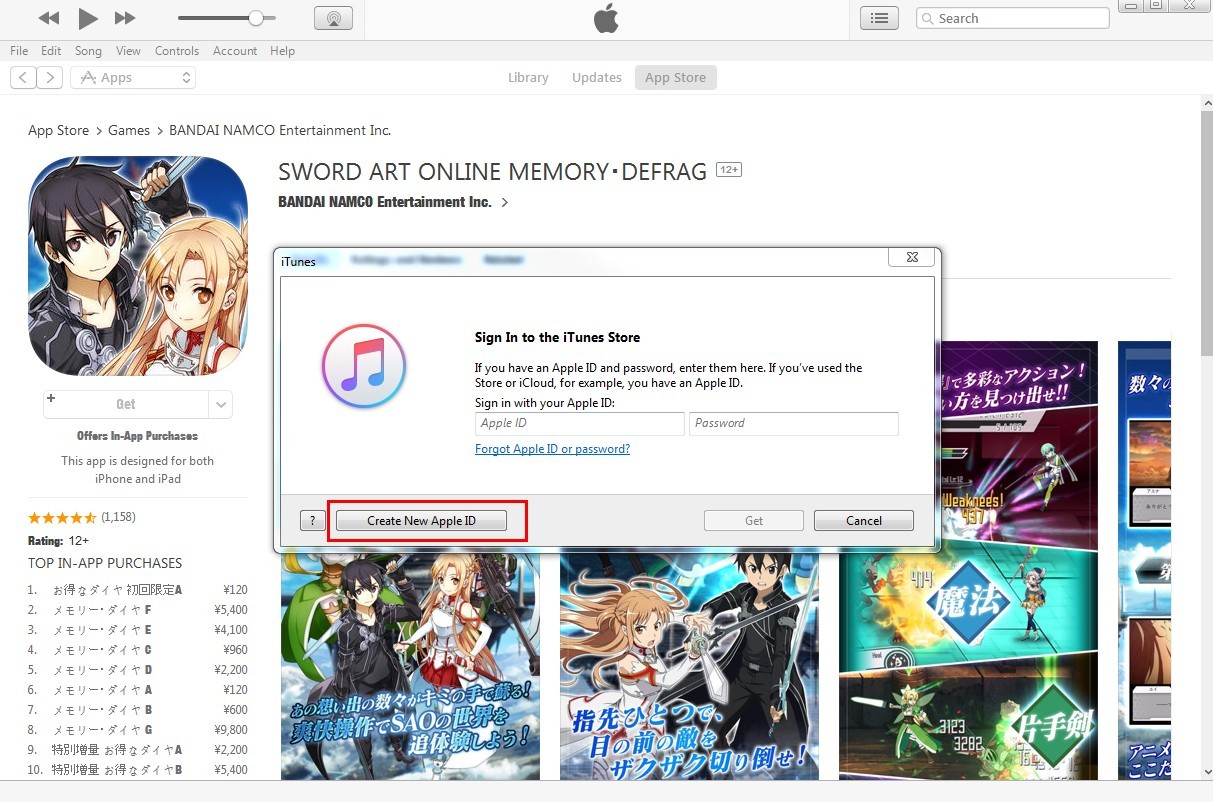Image resolution: width=1213 pixels, height=802 pixels.
Task: Open the Edit menu
Action: click(x=51, y=51)
